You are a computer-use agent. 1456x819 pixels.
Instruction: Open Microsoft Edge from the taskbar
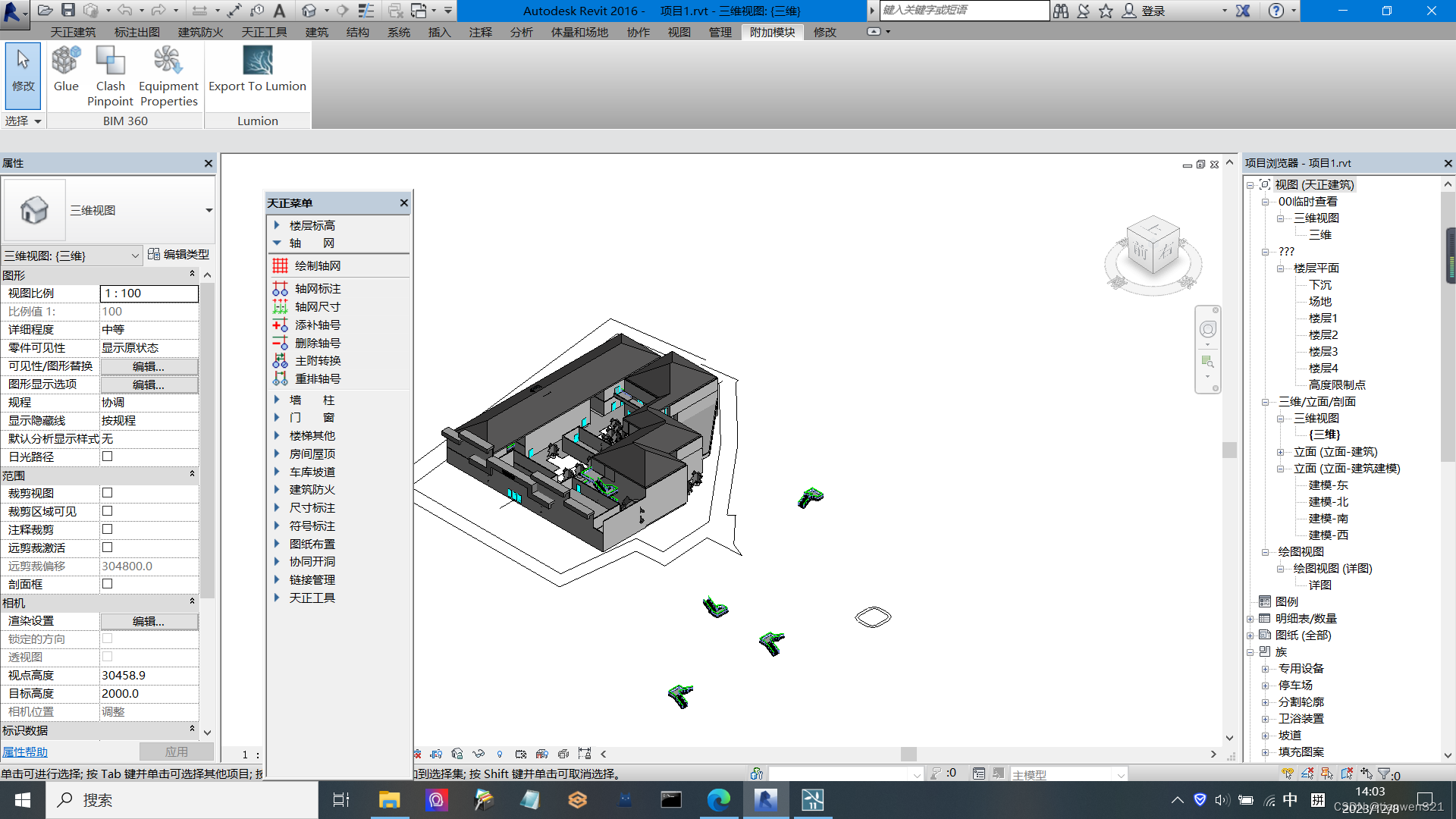click(718, 799)
